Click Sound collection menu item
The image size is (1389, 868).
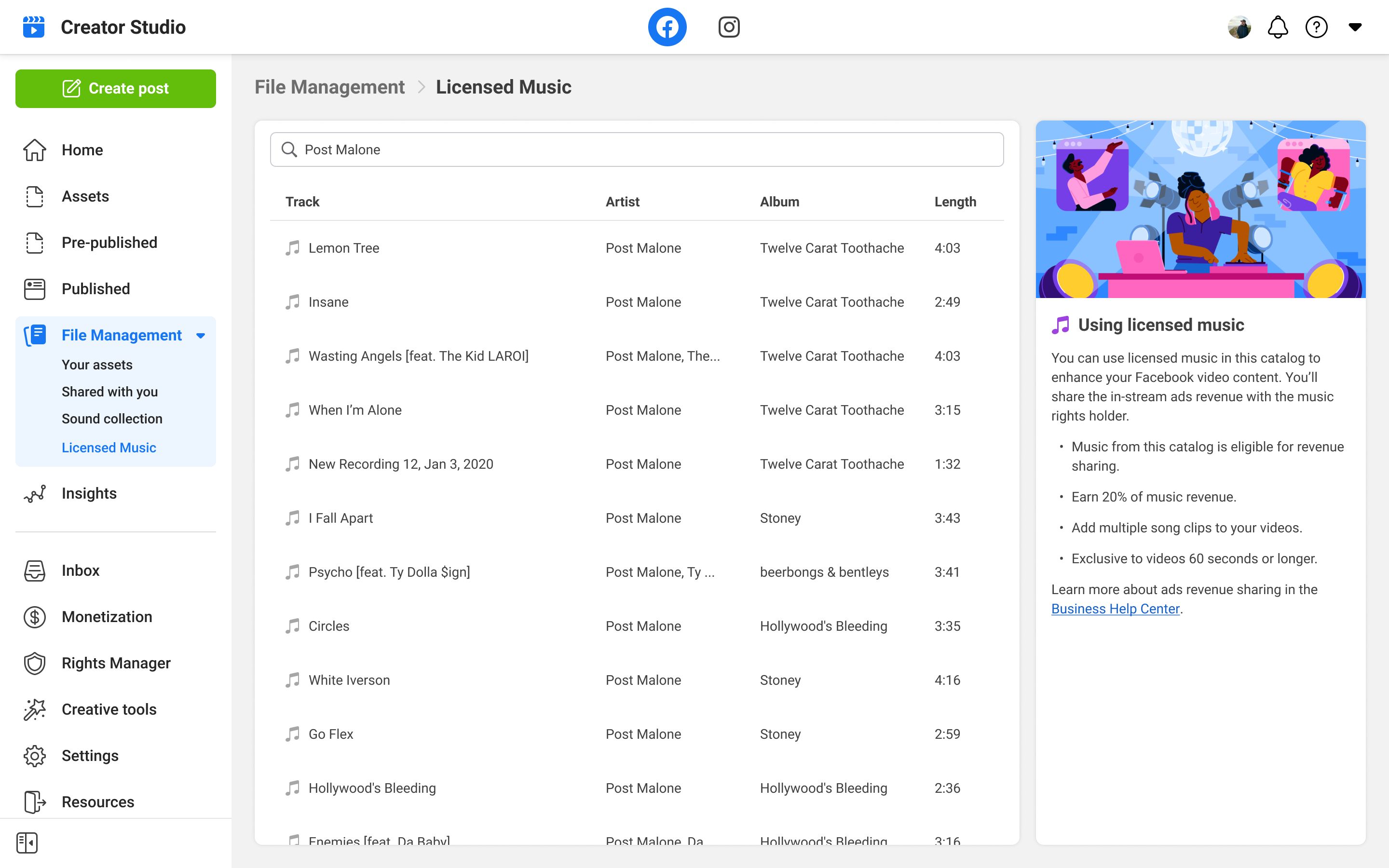pos(112,418)
